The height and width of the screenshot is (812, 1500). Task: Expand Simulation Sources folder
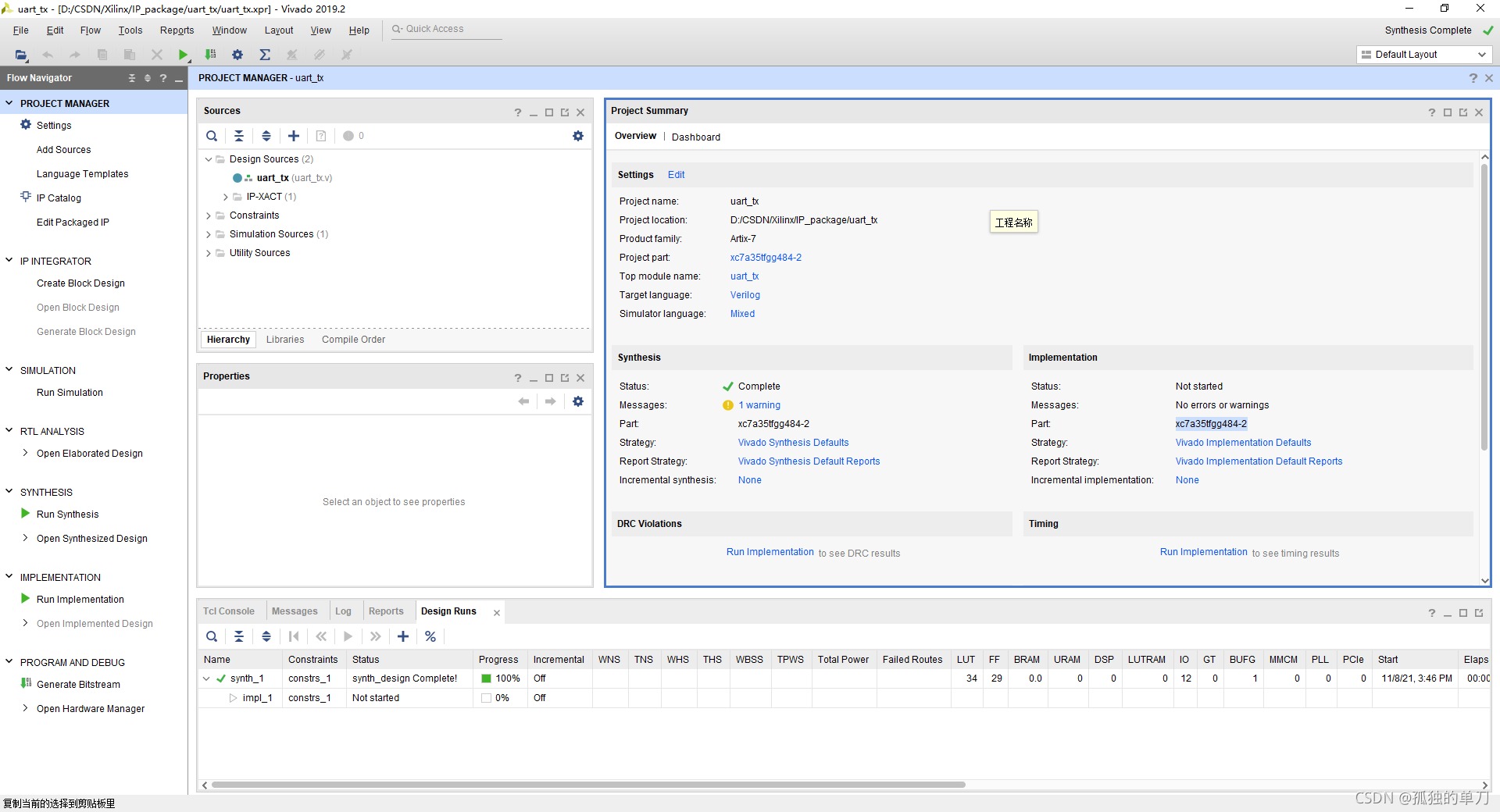[x=209, y=234]
